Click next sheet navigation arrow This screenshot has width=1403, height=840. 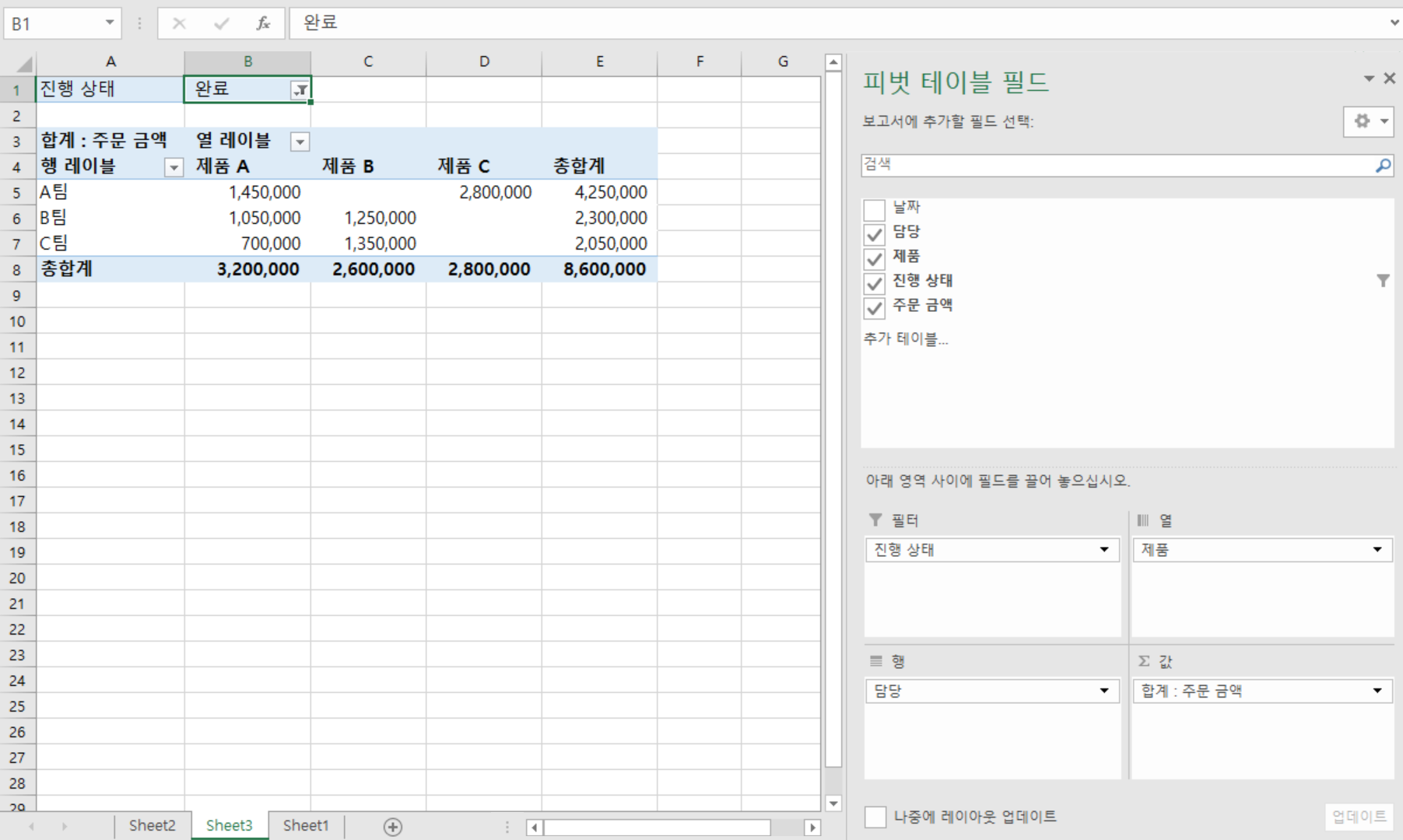(64, 827)
